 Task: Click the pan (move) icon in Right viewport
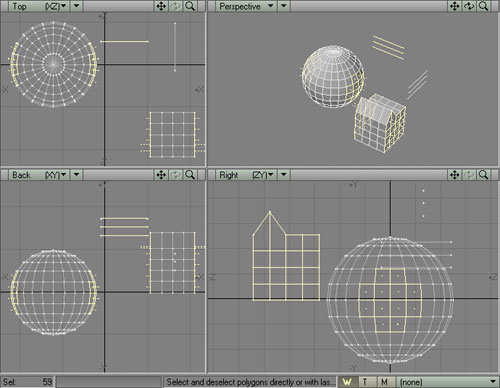pos(455,175)
